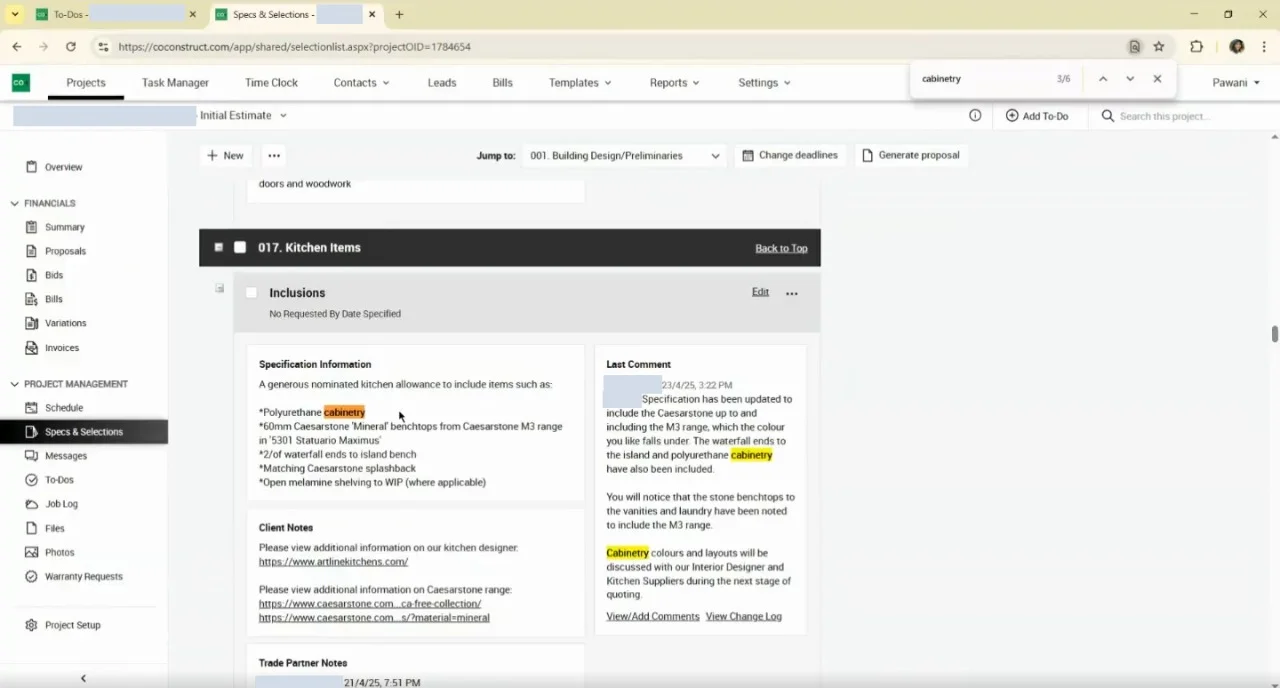The width and height of the screenshot is (1280, 688).
Task: Open the Jump to category dropdown
Action: pyautogui.click(x=625, y=155)
